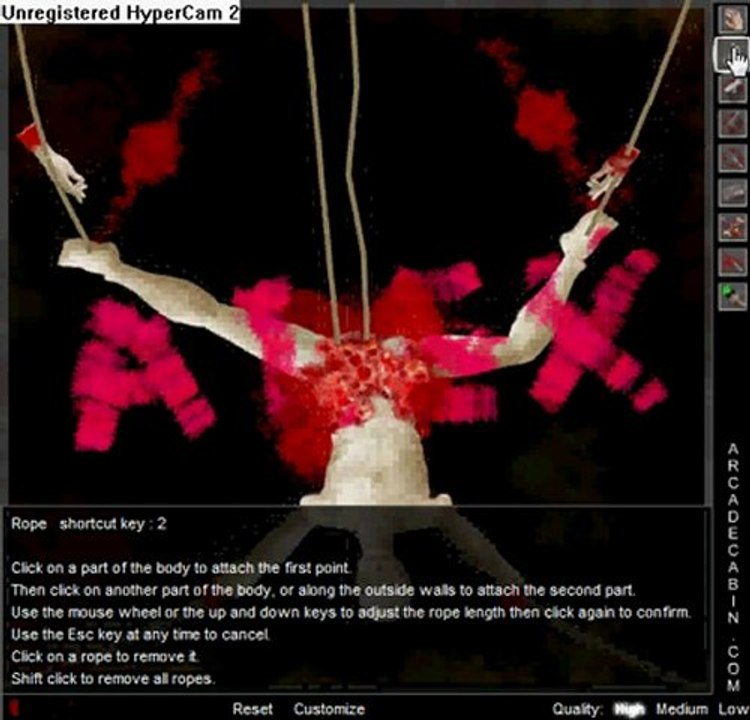This screenshot has height=720, width=750.
Task: Click the 'Use the Esc key' instruction line
Action: (141, 634)
